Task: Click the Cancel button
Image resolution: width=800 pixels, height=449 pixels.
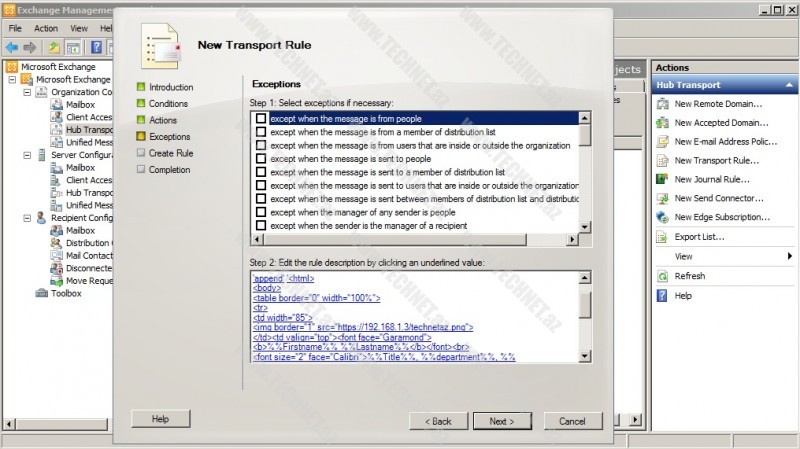Action: coord(572,421)
